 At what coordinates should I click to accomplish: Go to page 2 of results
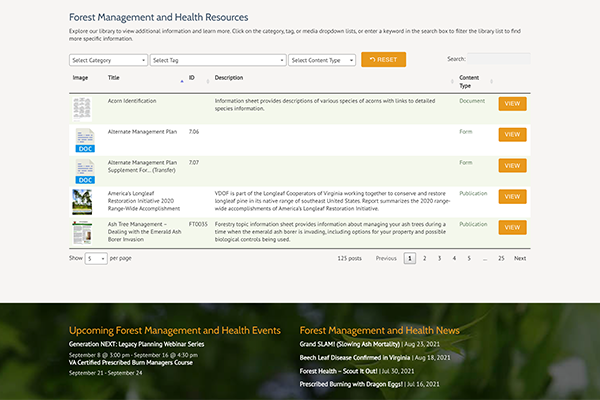coord(424,258)
